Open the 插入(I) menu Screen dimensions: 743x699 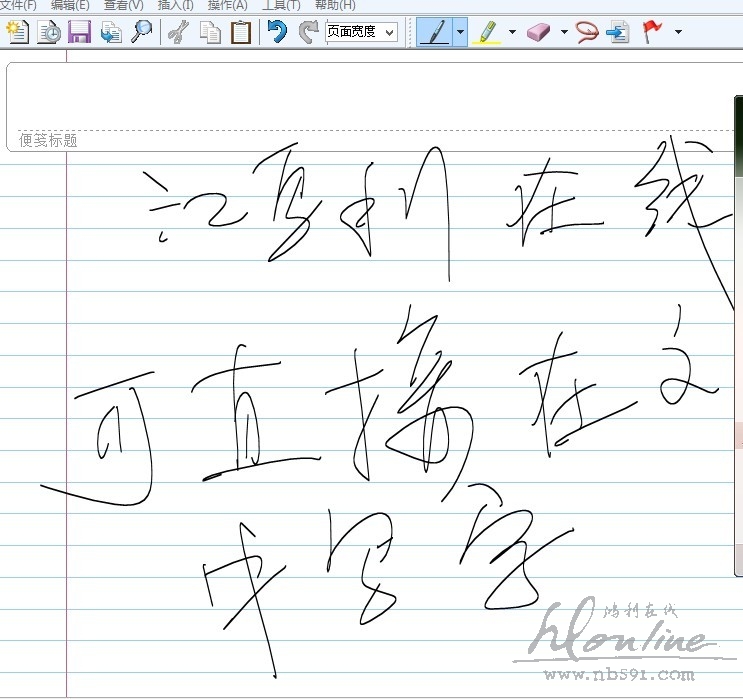(175, 5)
